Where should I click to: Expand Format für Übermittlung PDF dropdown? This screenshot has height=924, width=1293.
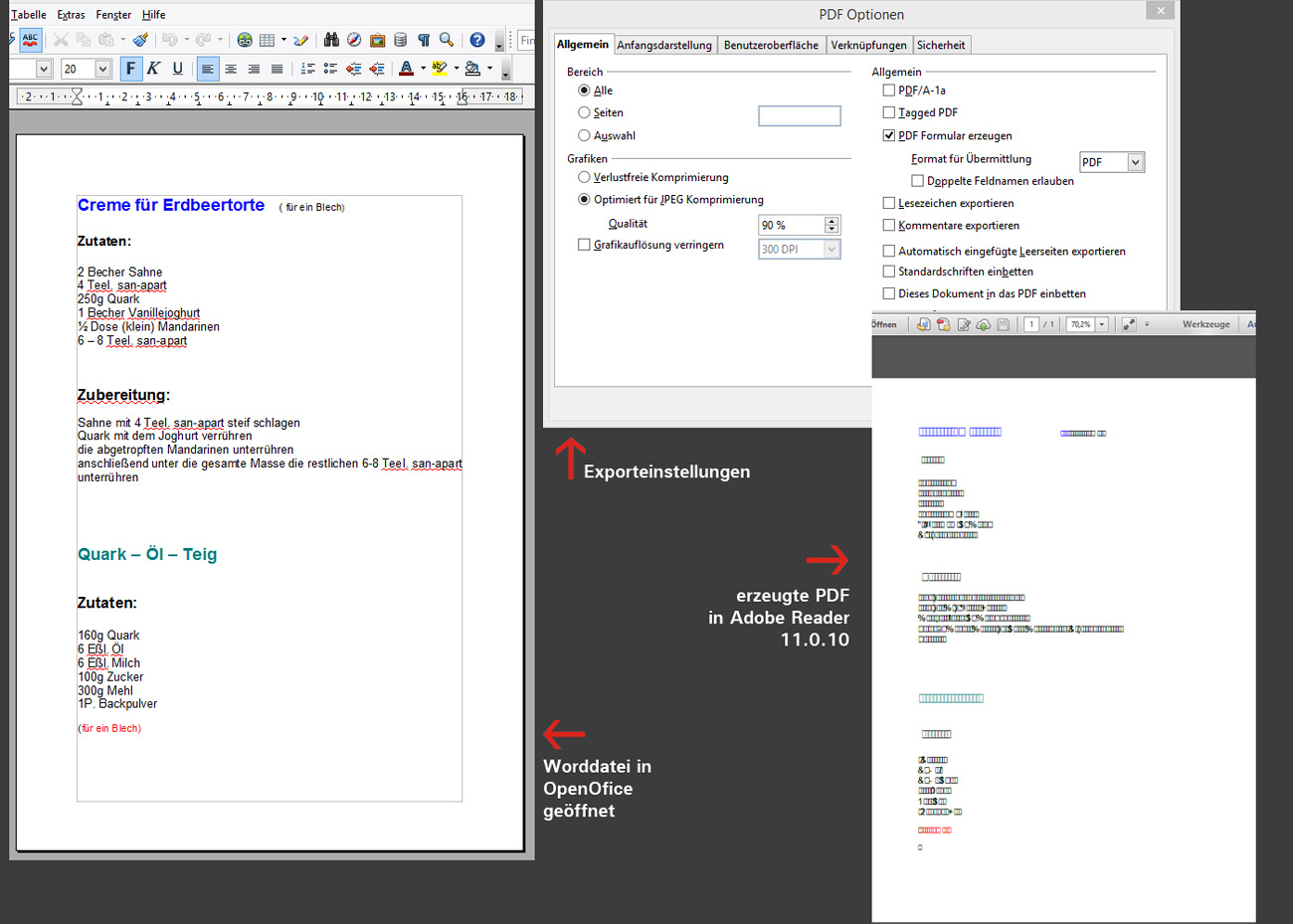tap(1136, 162)
